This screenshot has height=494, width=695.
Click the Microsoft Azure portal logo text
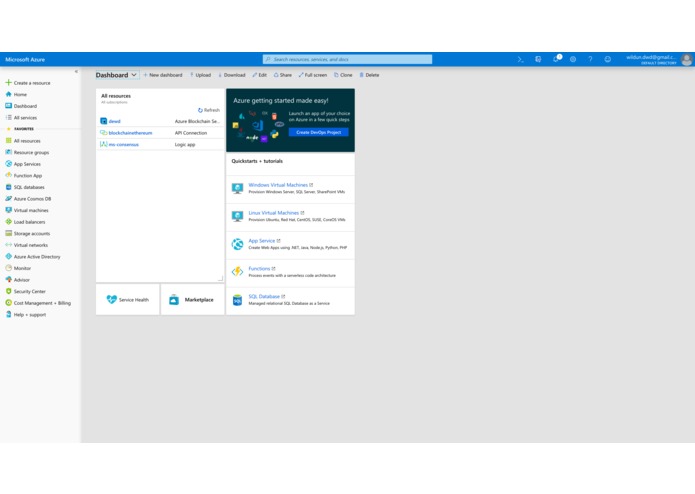[x=25, y=59]
